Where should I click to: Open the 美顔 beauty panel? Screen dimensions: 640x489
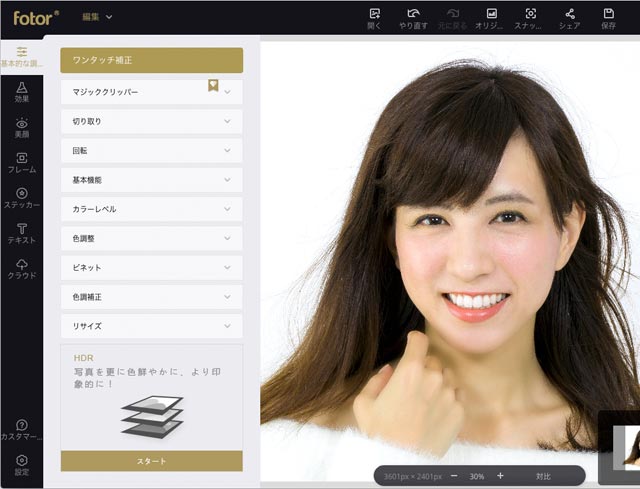(22, 127)
